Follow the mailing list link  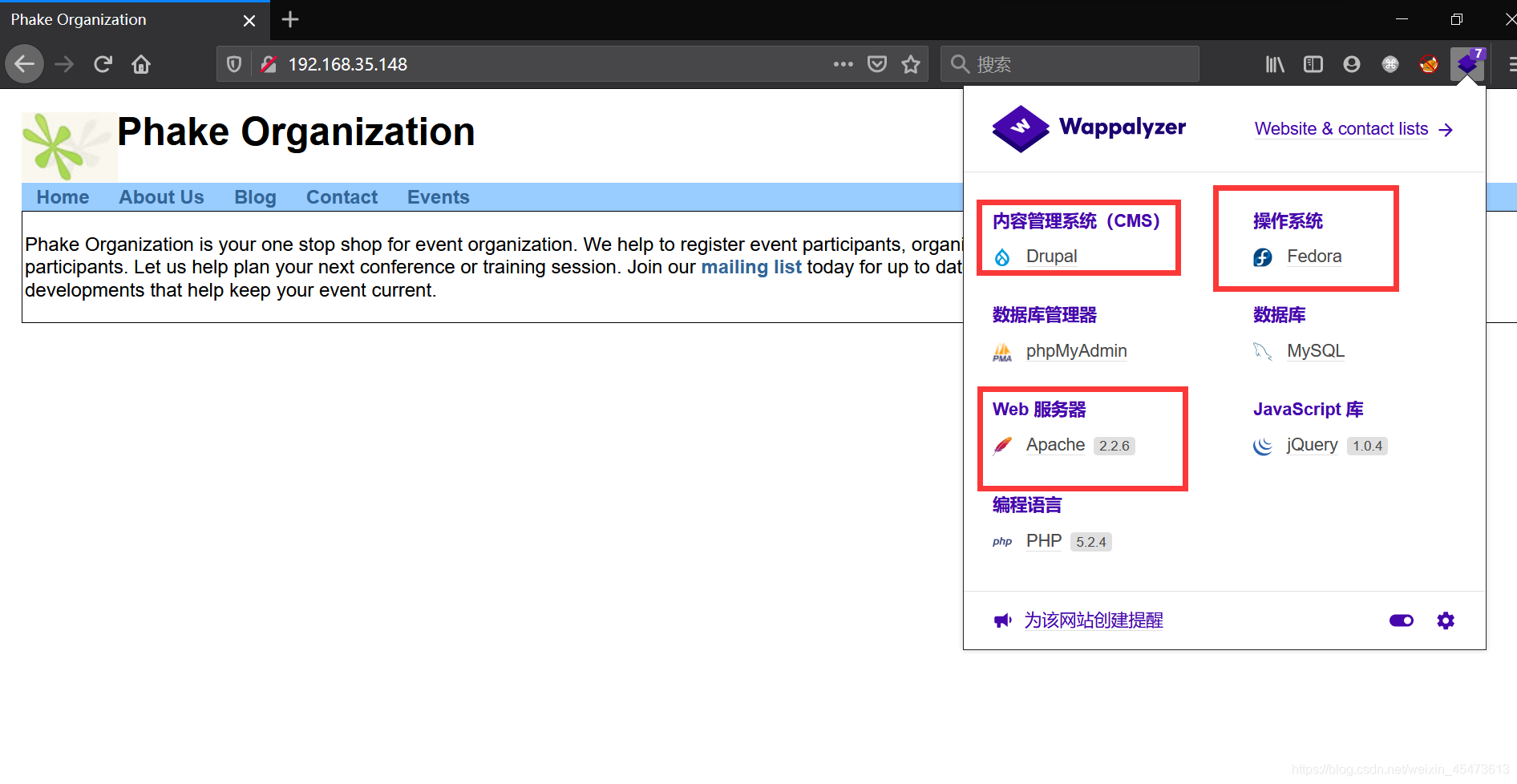[x=751, y=267]
